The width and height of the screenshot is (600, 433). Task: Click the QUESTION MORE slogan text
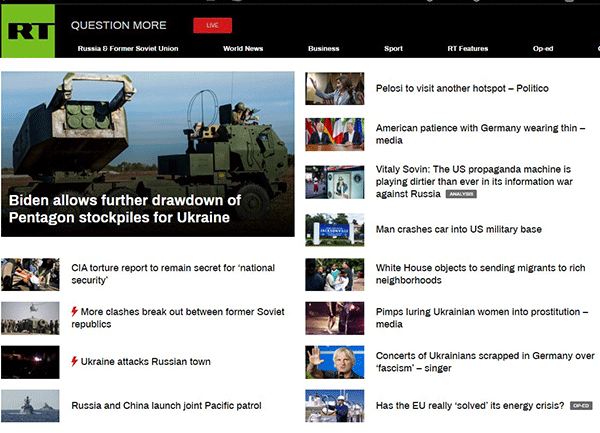[x=119, y=25]
